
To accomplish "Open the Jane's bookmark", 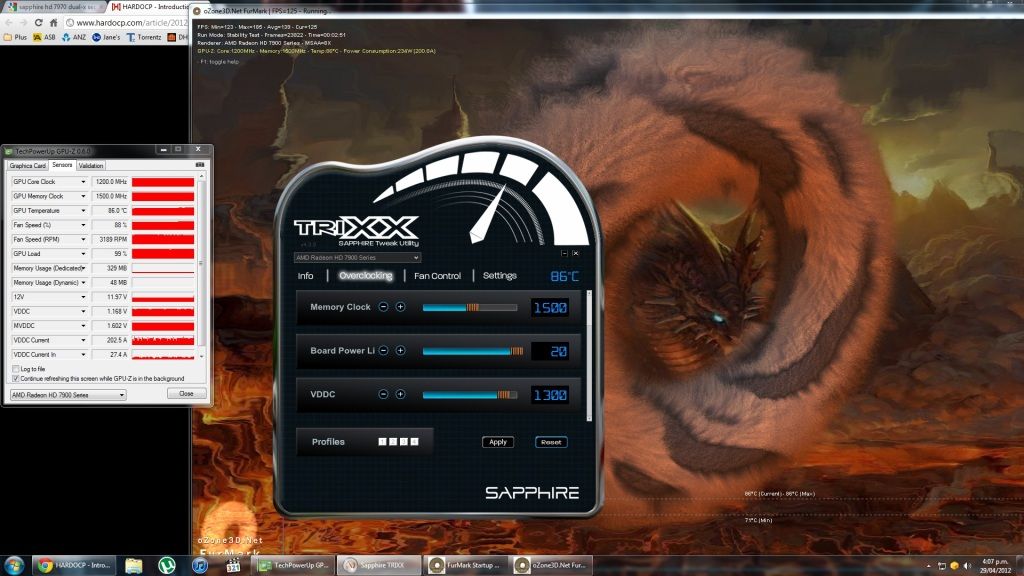I will pyautogui.click(x=106, y=37).
